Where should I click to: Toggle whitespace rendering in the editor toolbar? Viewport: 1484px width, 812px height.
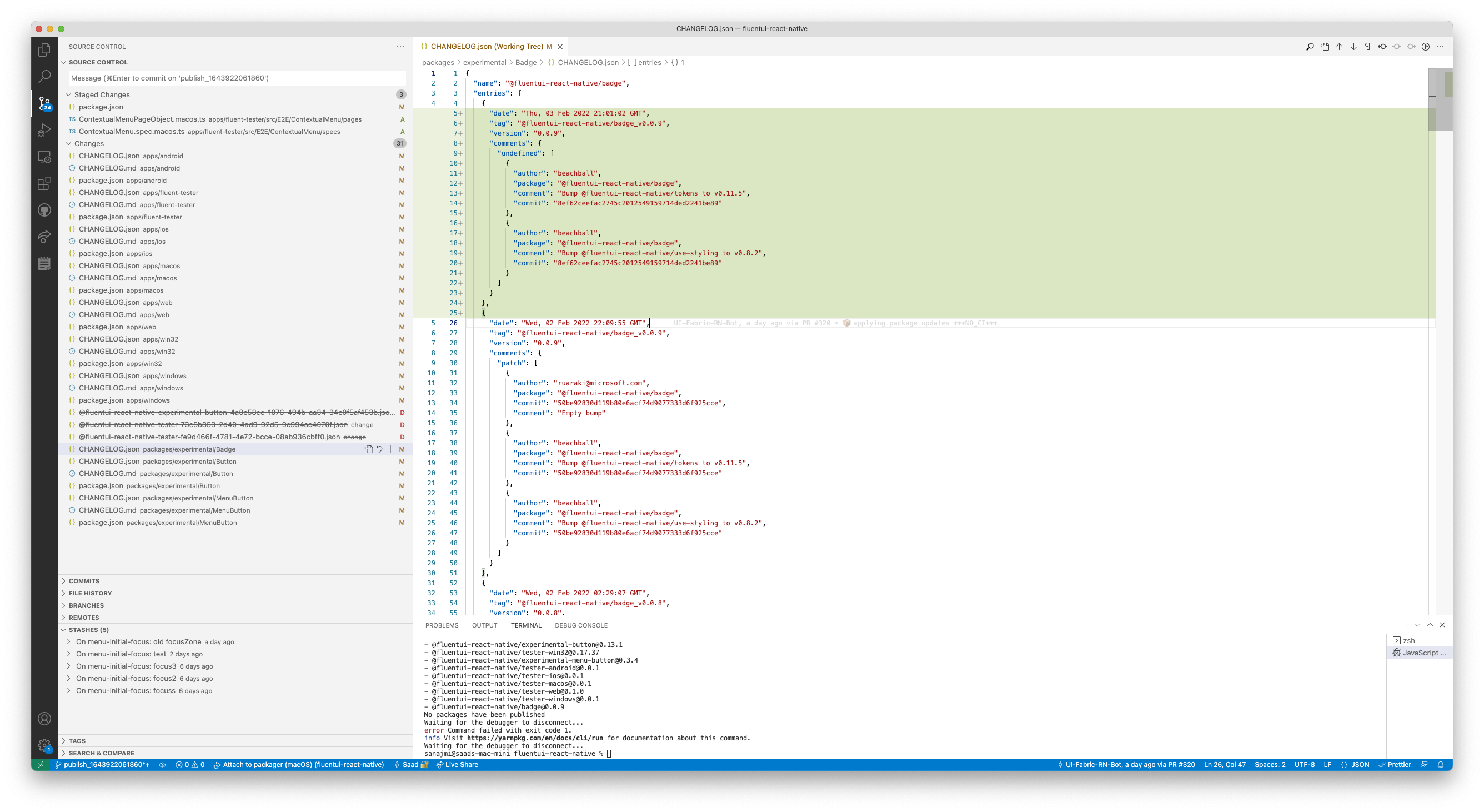pos(1367,46)
